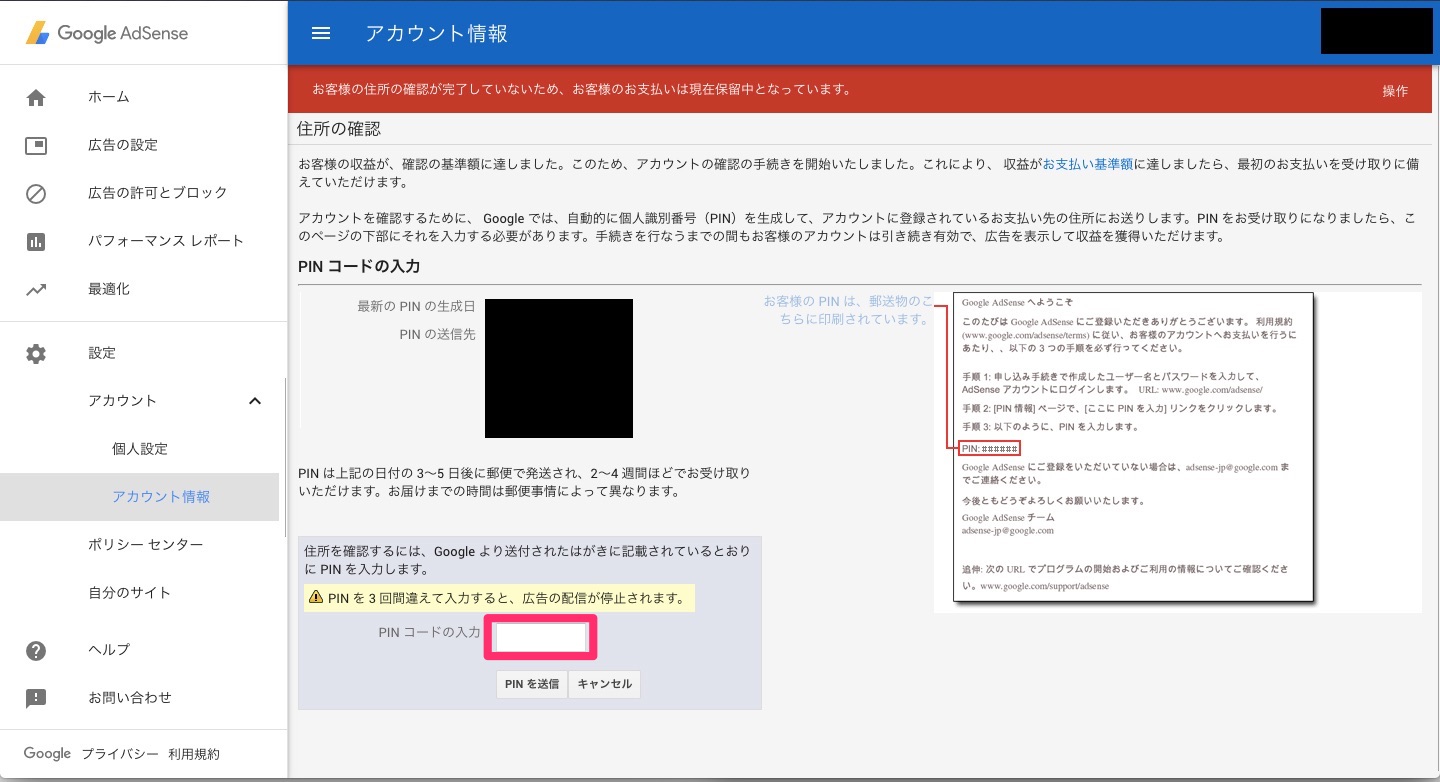1440x782 pixels.
Task: Select 個人設定 submenu item
Action: (139, 449)
